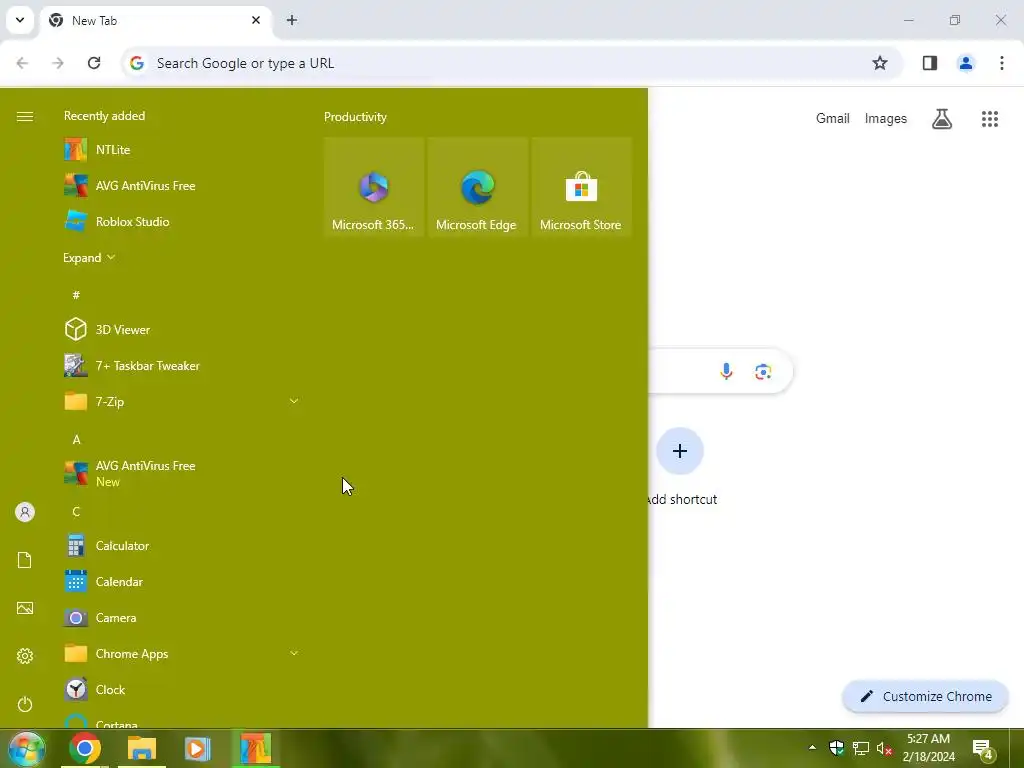Click the A letter section header

click(x=76, y=440)
